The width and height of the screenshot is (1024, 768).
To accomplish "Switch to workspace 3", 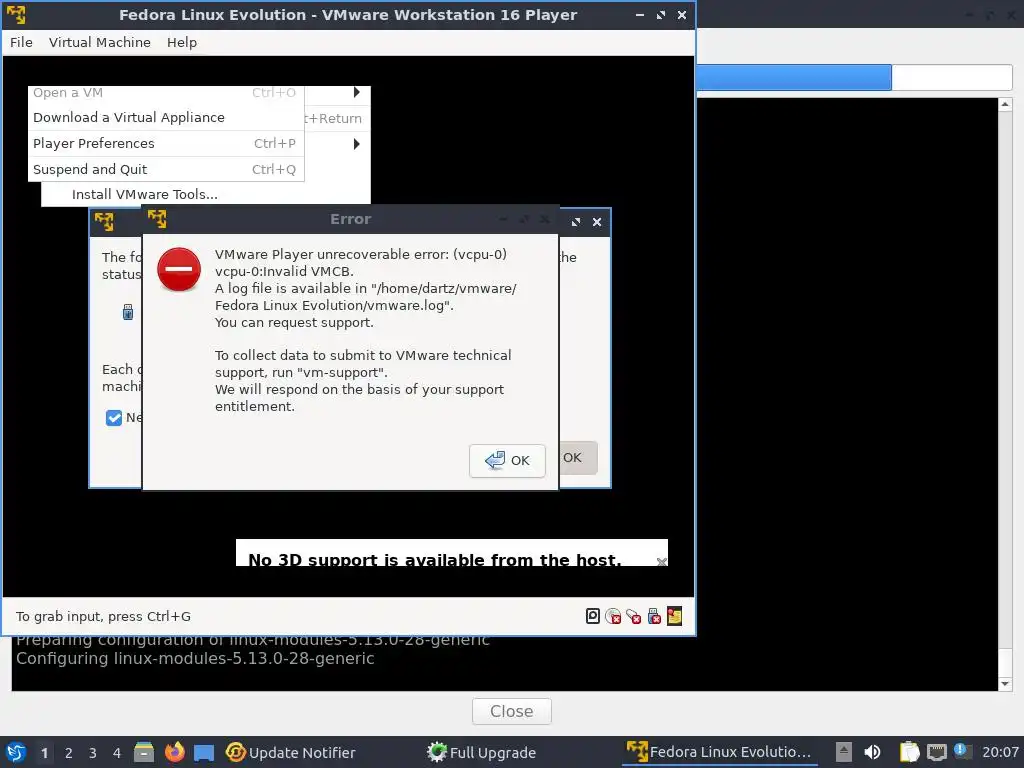I will click(x=93, y=753).
